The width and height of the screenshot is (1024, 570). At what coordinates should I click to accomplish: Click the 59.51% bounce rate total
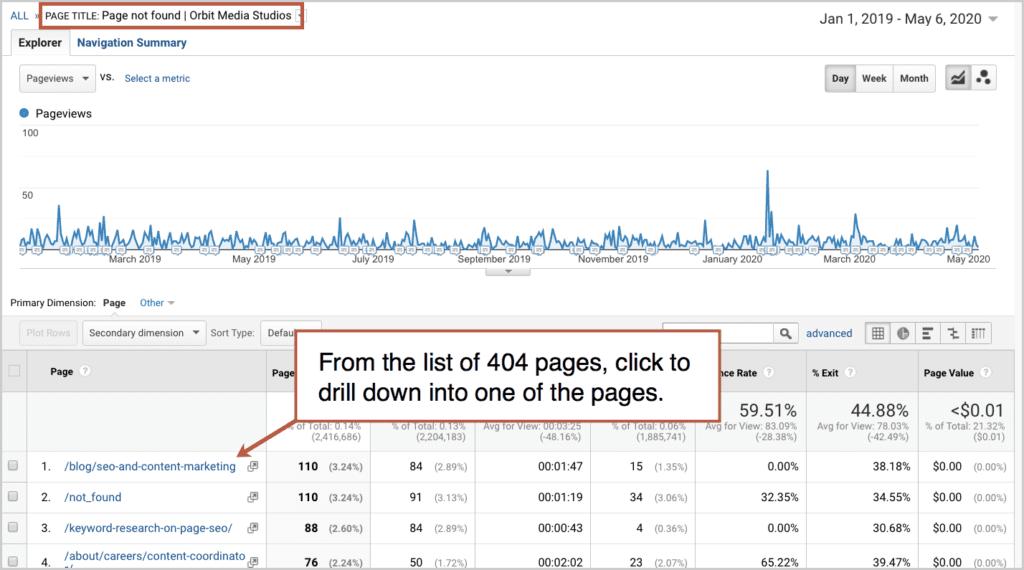tap(767, 410)
